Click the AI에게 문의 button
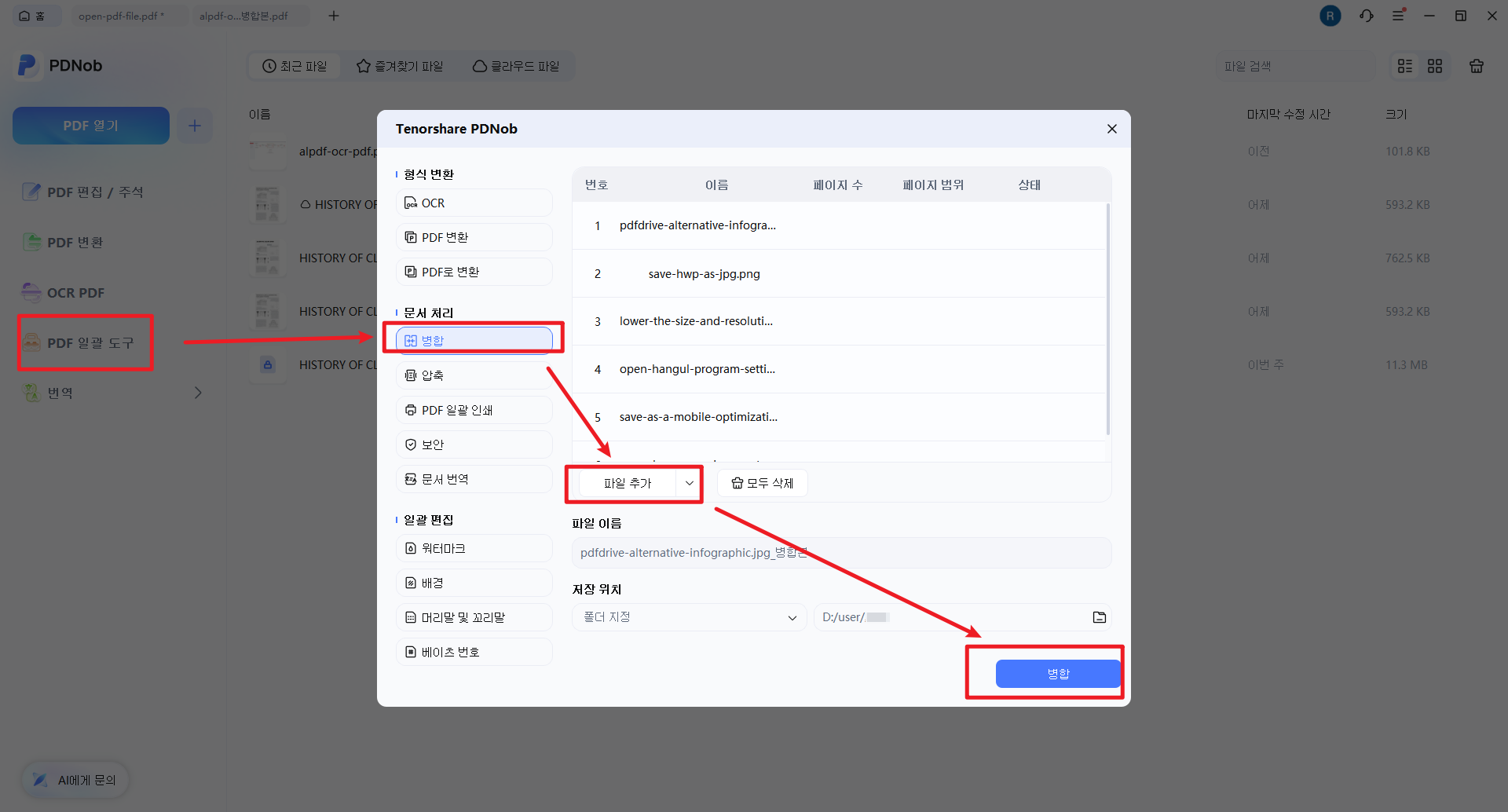The width and height of the screenshot is (1508, 812). 75,780
